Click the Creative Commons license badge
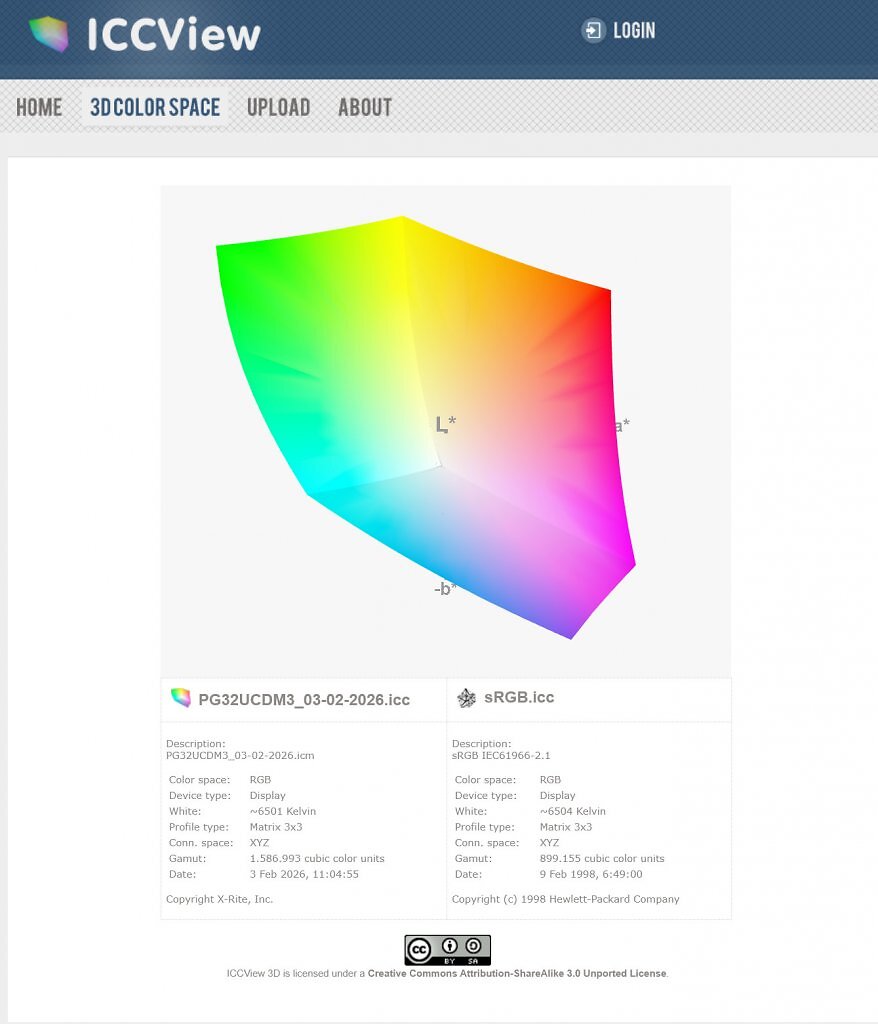This screenshot has height=1024, width=878. 447,950
